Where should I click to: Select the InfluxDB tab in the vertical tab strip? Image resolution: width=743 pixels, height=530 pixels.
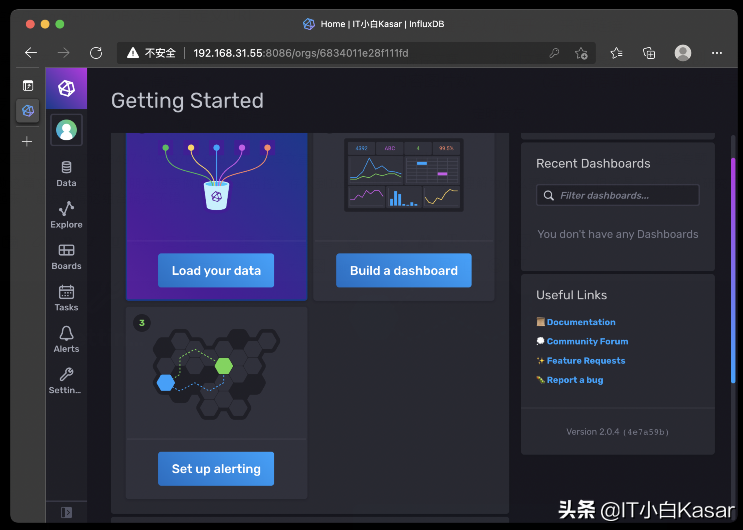[x=28, y=111]
